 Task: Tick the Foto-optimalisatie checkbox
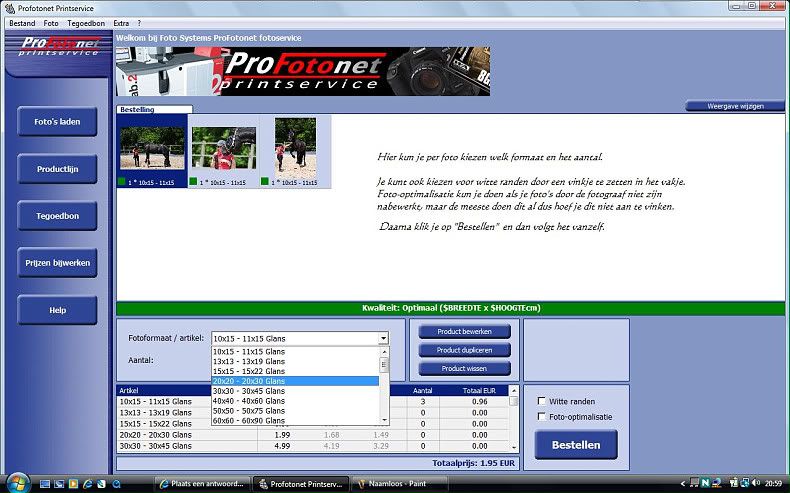point(542,416)
